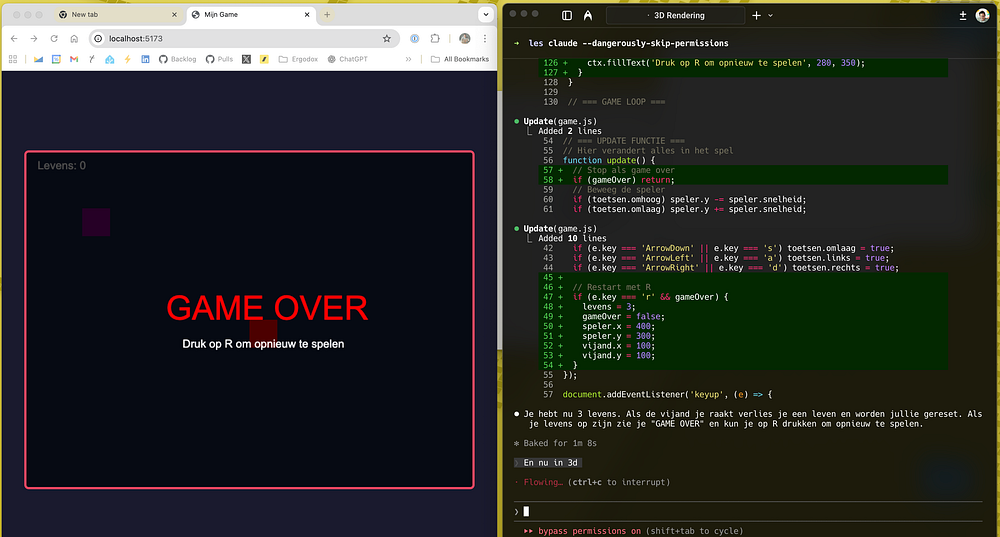Open the Chrome profile avatar
Viewport: 1000px width, 537px height.
point(465,39)
